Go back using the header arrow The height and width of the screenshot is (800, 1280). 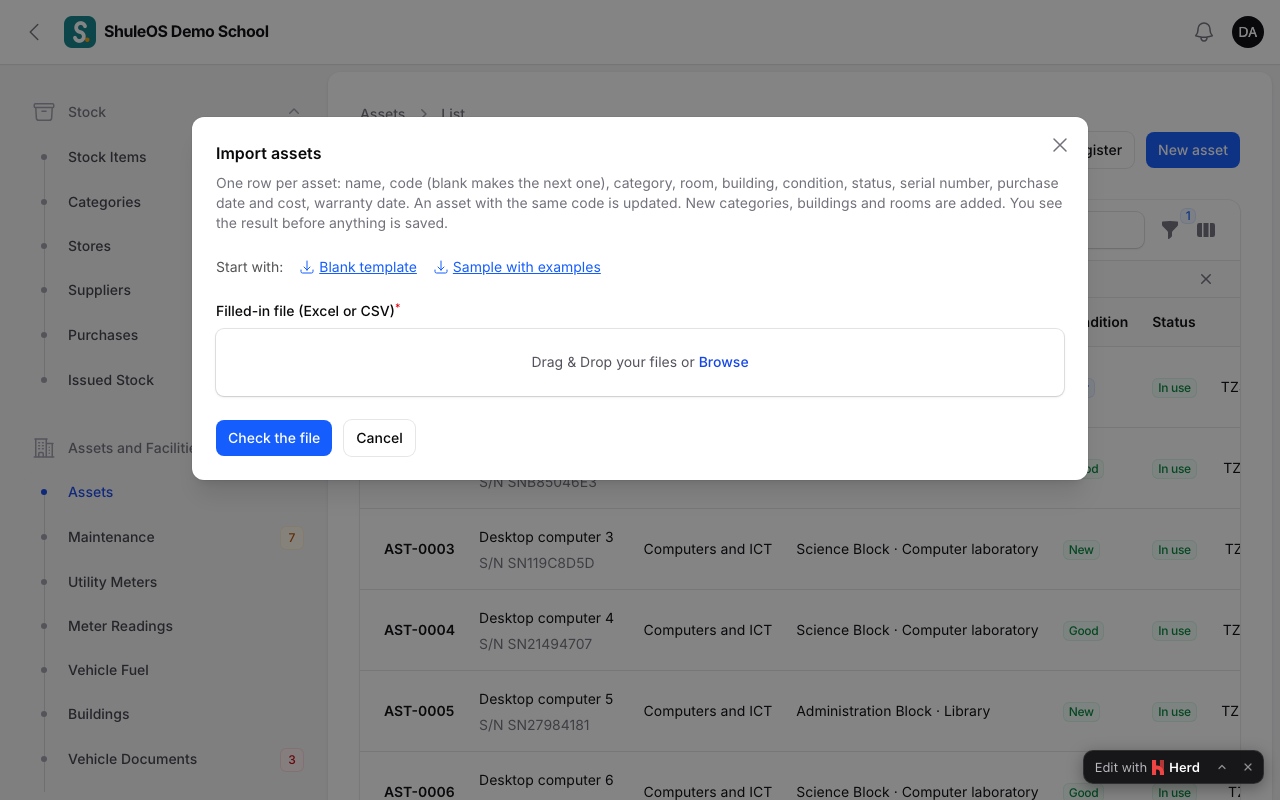pos(34,32)
